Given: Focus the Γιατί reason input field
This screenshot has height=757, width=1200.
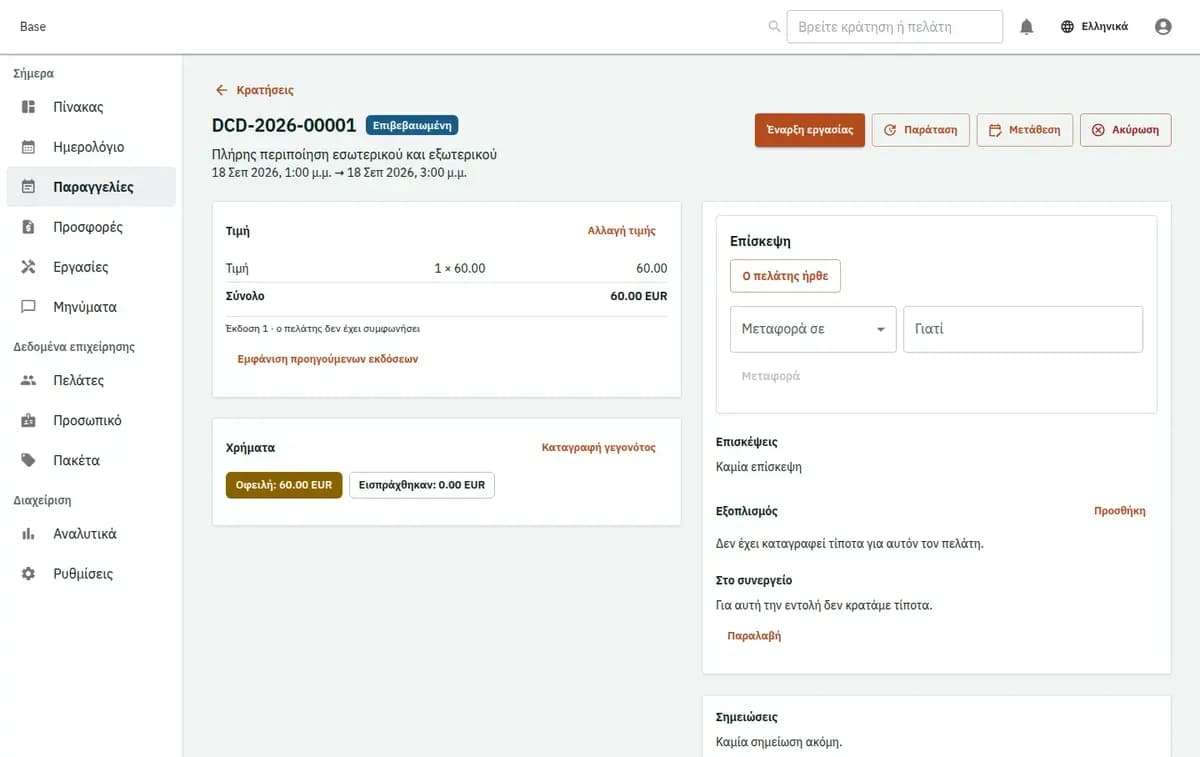Looking at the screenshot, I should [1023, 329].
